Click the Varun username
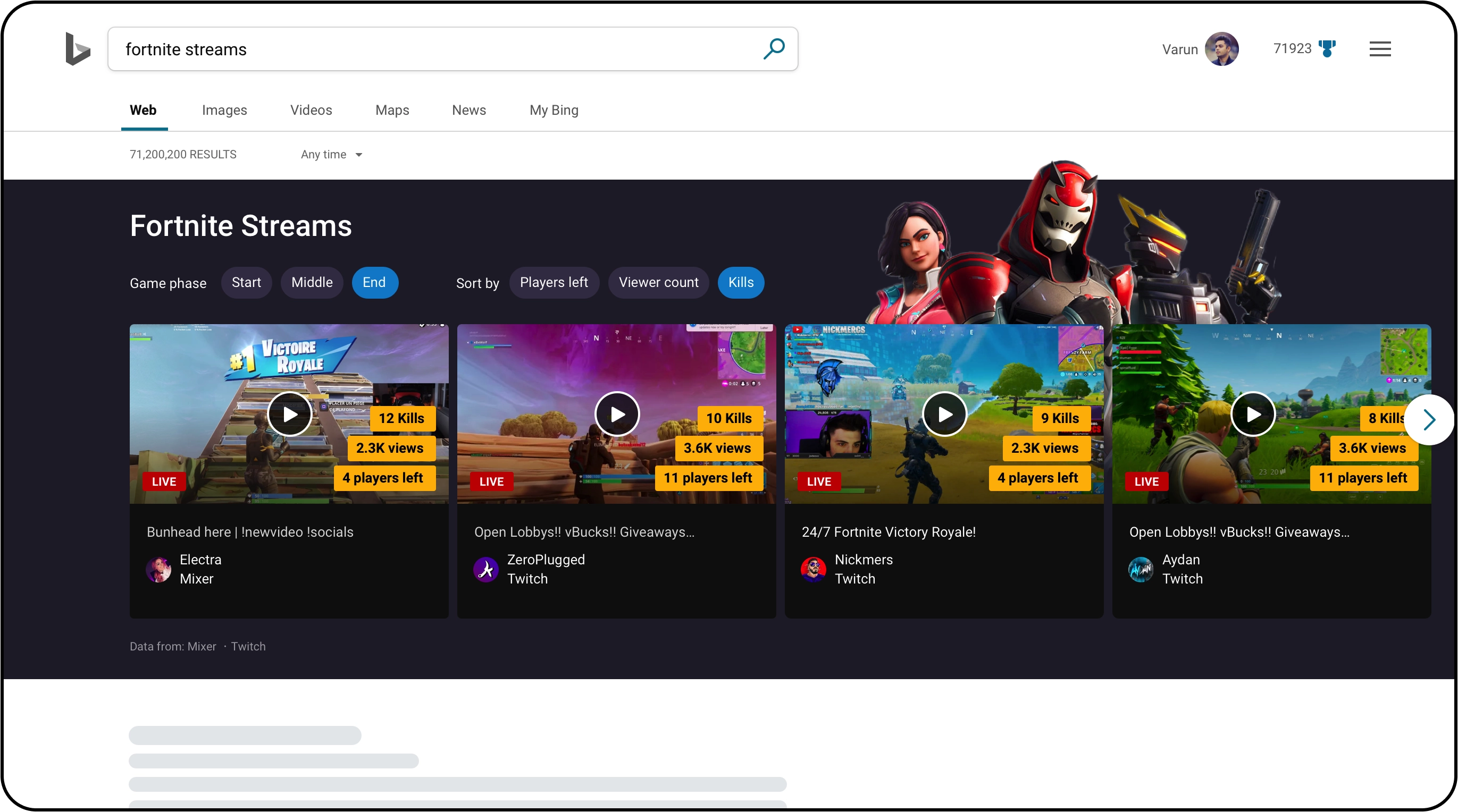The width and height of the screenshot is (1458, 812). (x=1179, y=49)
